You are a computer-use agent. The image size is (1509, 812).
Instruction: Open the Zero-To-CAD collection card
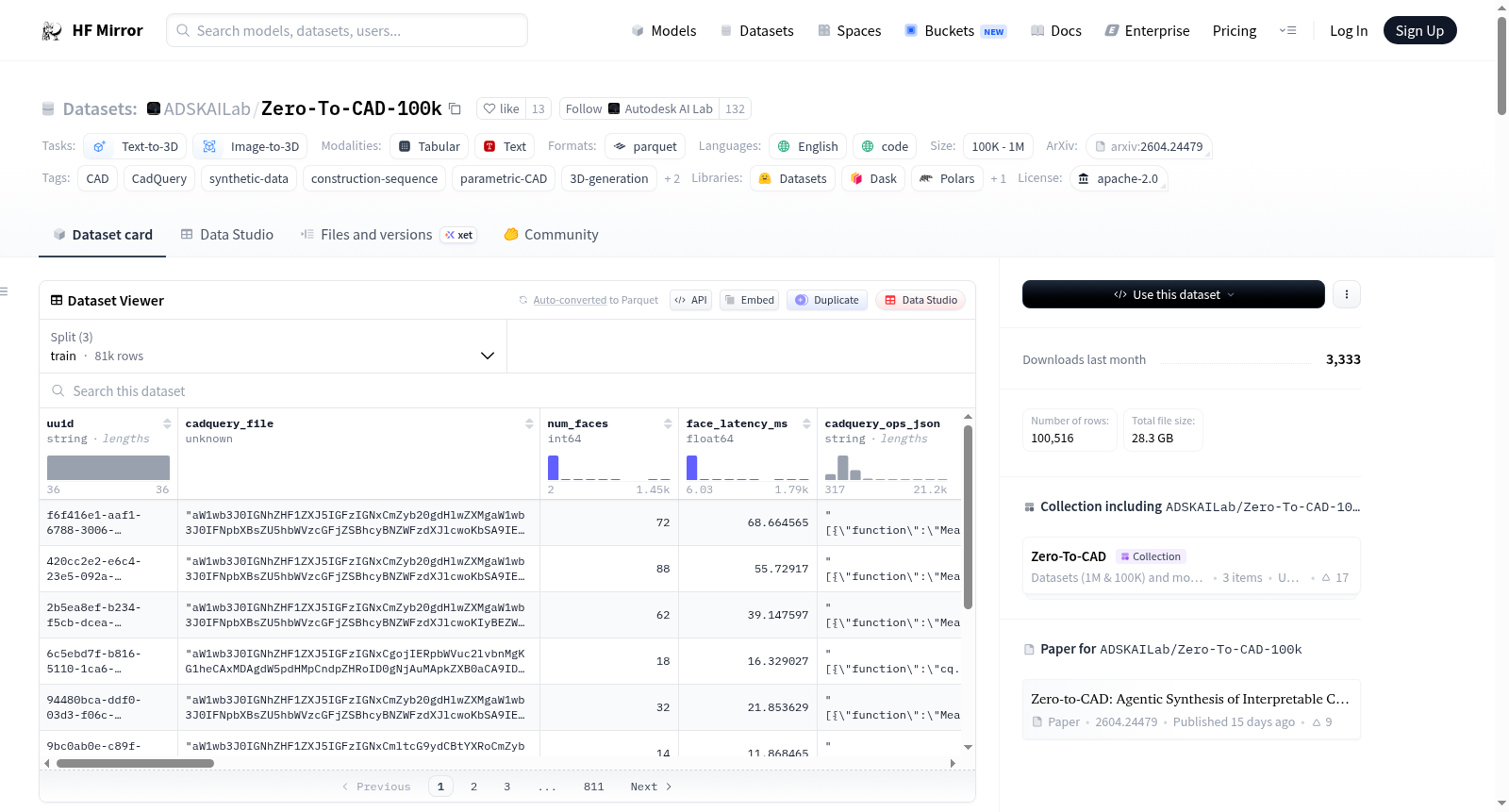(1191, 566)
